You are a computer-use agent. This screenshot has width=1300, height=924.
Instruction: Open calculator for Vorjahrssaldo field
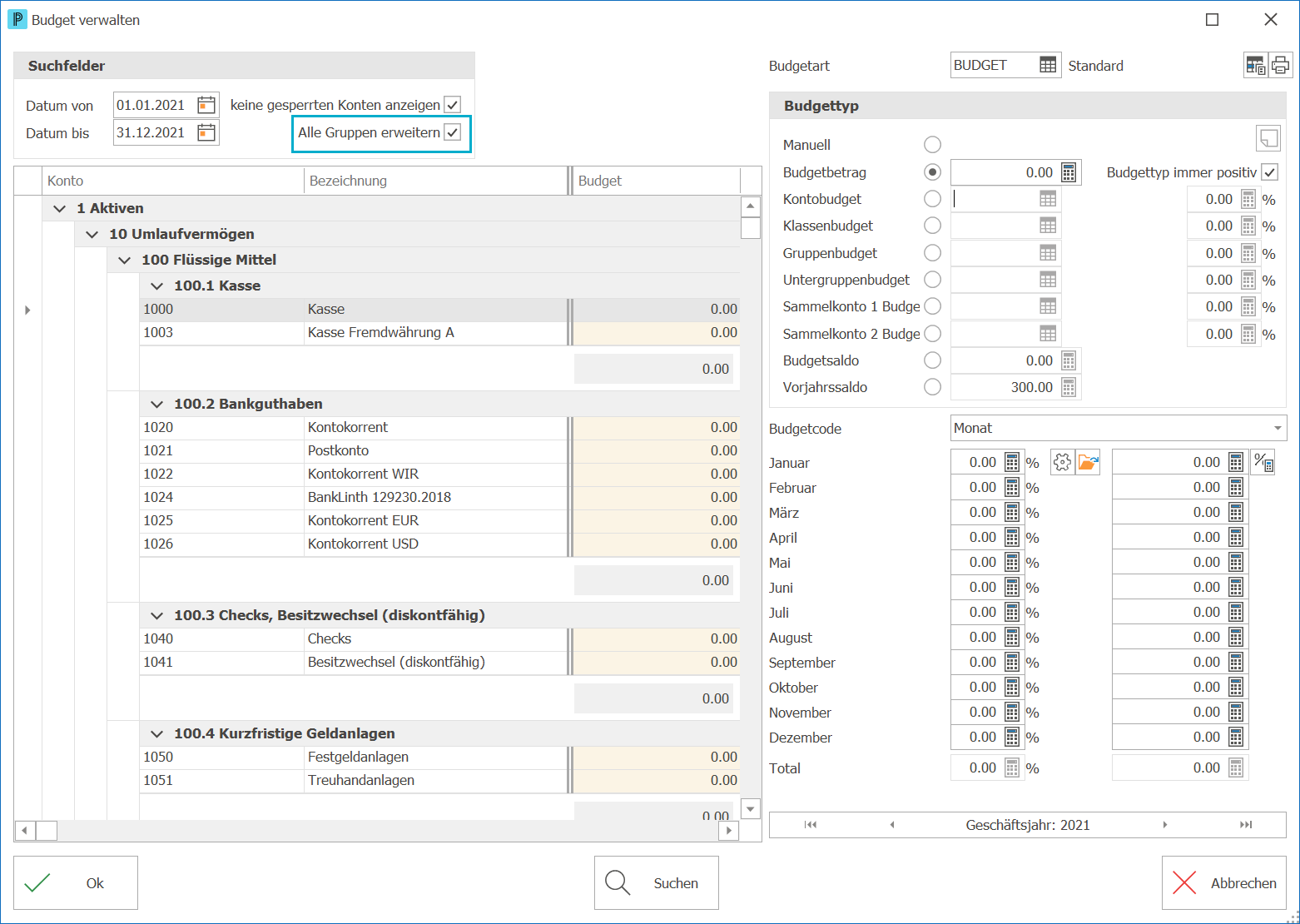(1069, 387)
